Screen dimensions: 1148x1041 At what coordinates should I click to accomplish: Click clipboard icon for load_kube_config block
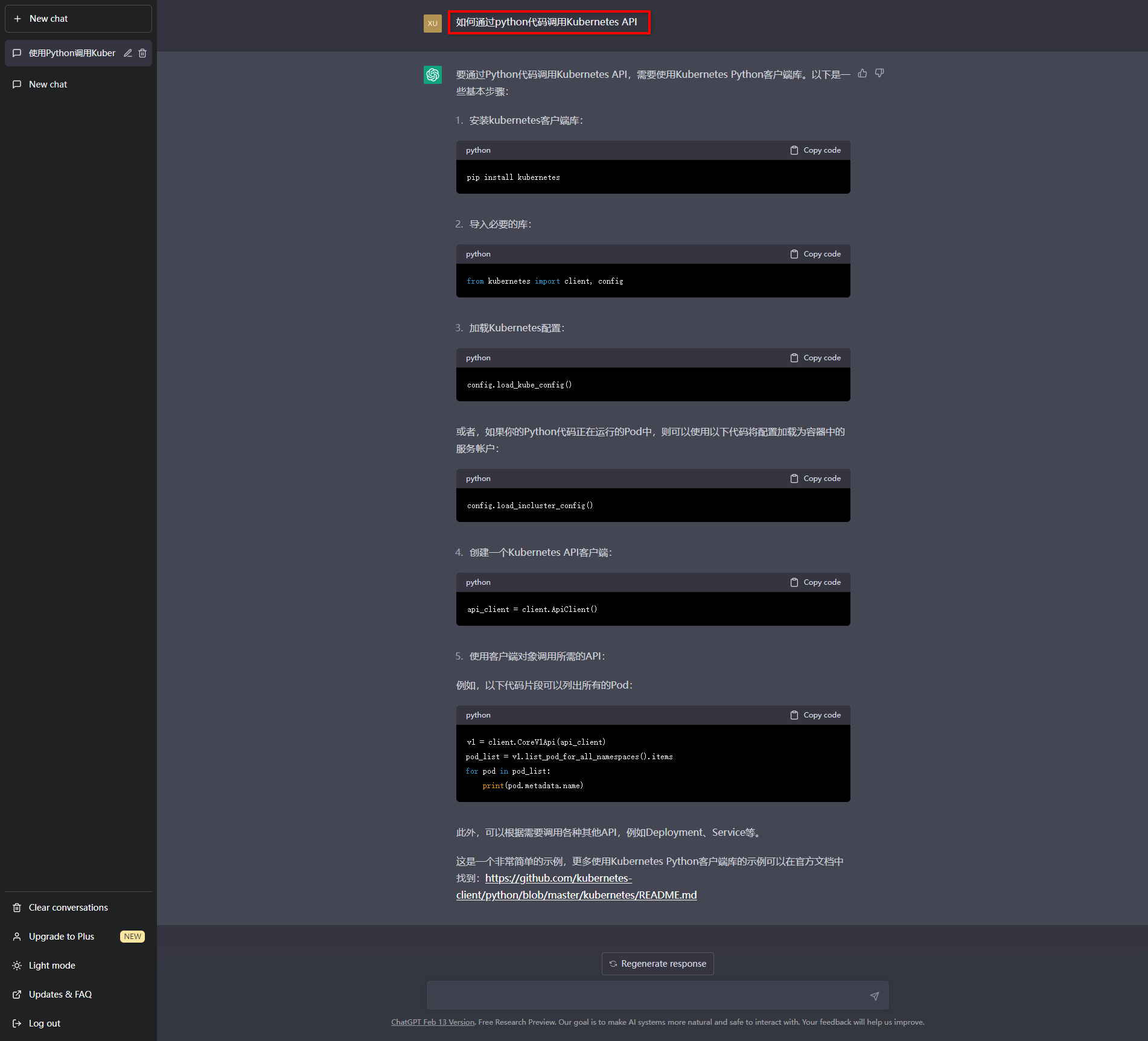point(794,358)
